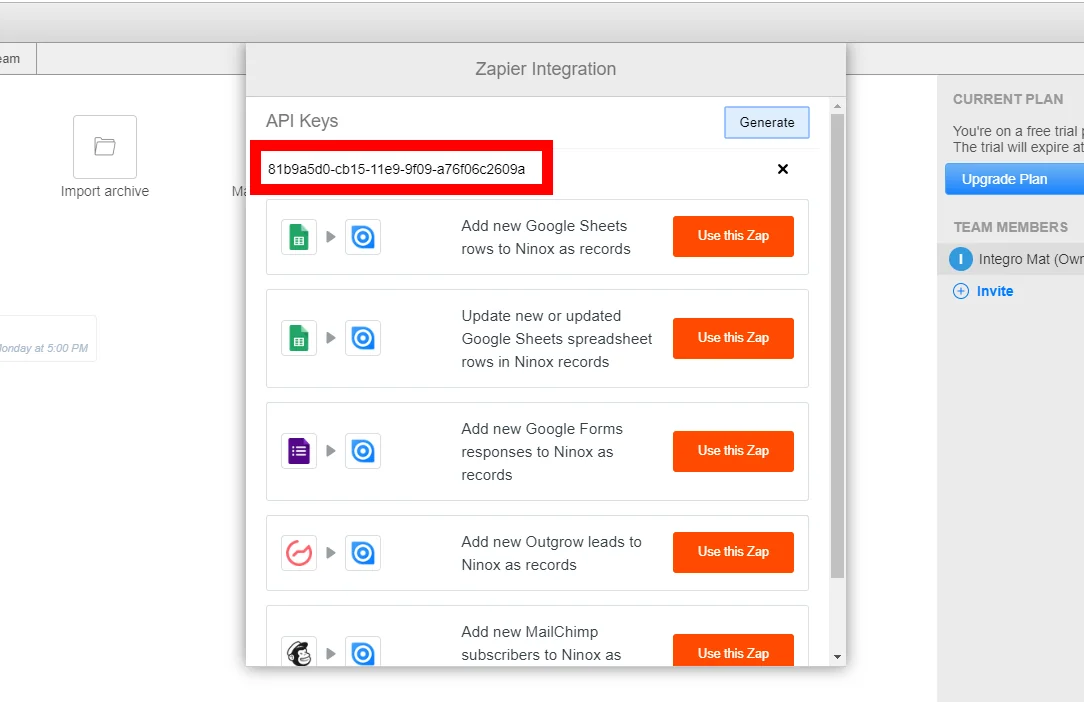1084x702 pixels.
Task: Click Ninox icon in update spreadsheet rows Zap
Action: 363,338
